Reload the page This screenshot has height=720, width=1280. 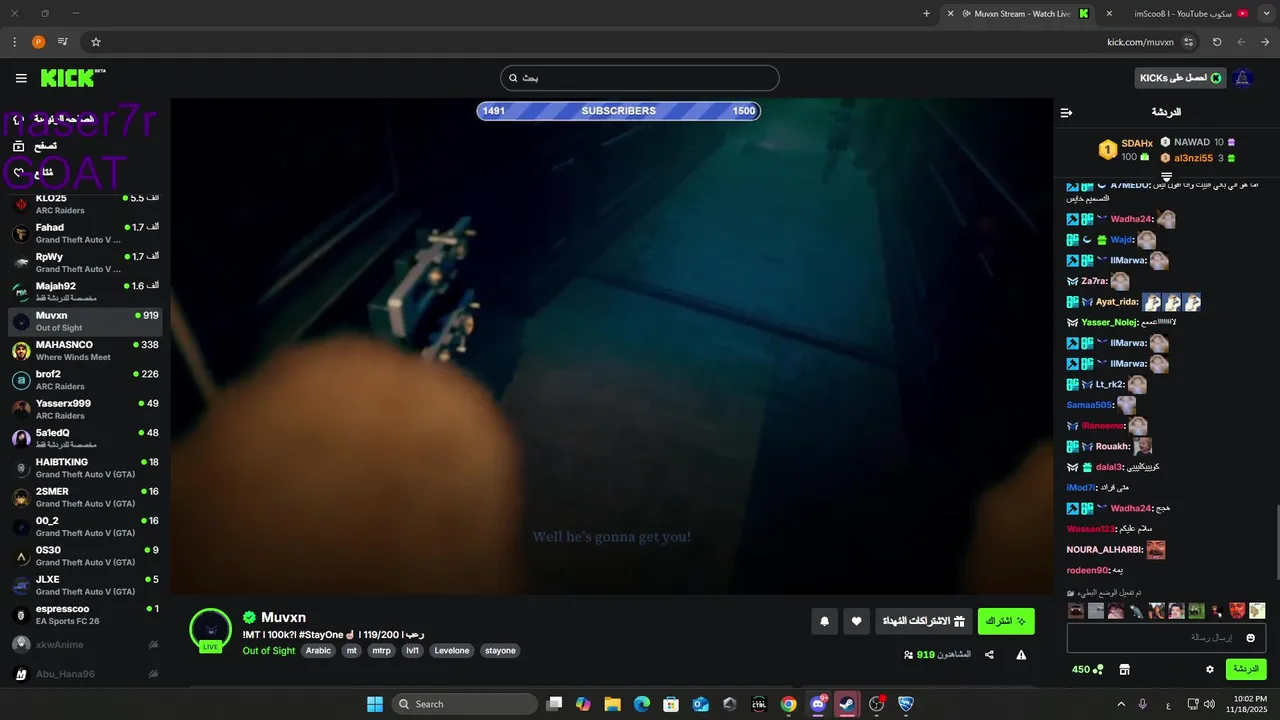pyautogui.click(x=1217, y=42)
